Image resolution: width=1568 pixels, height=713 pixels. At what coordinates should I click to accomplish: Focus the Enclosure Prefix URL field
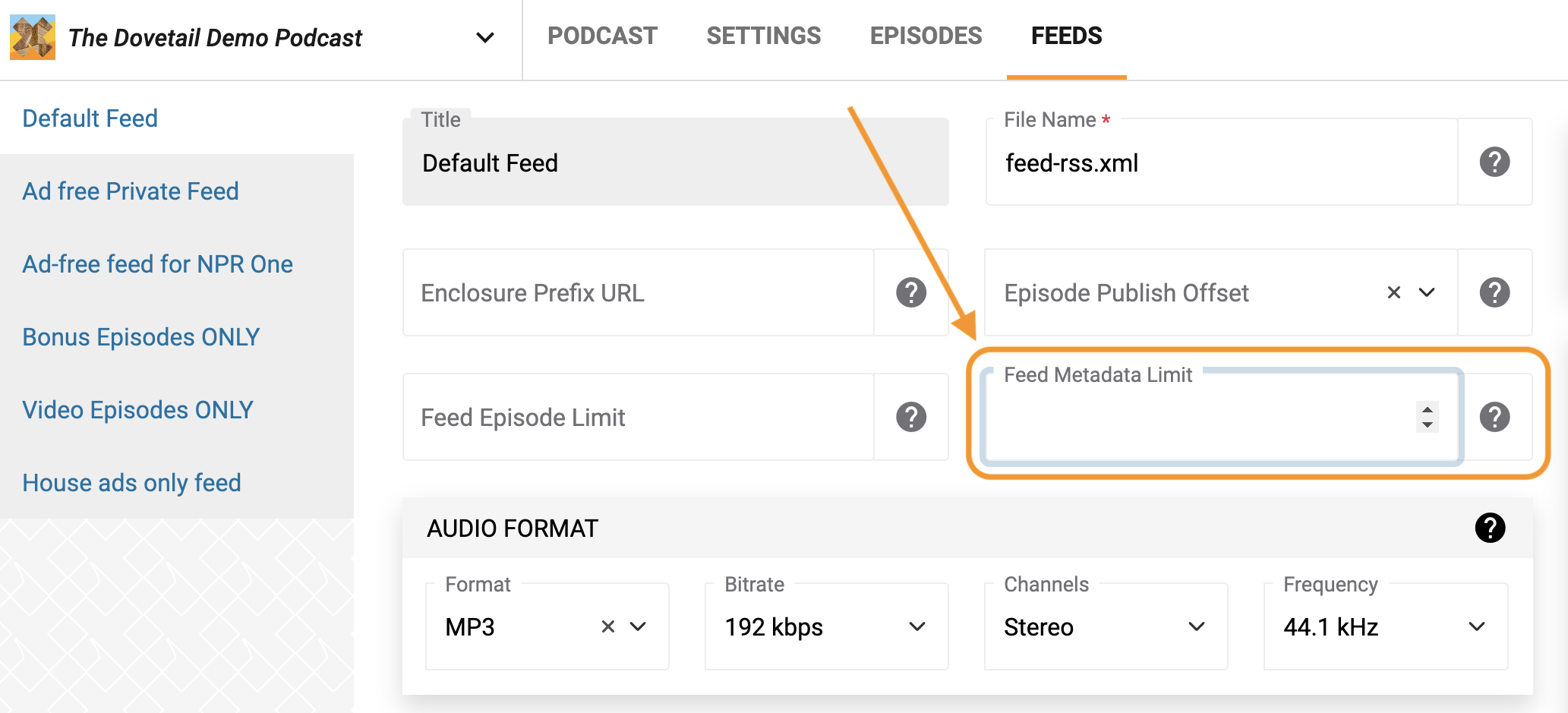click(x=639, y=292)
